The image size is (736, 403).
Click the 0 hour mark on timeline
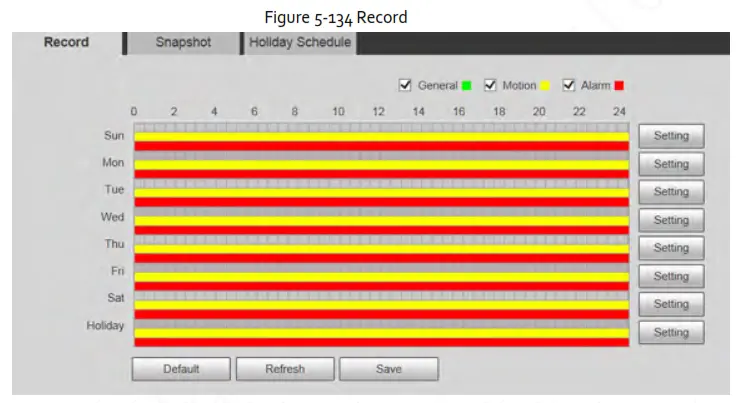(x=134, y=112)
